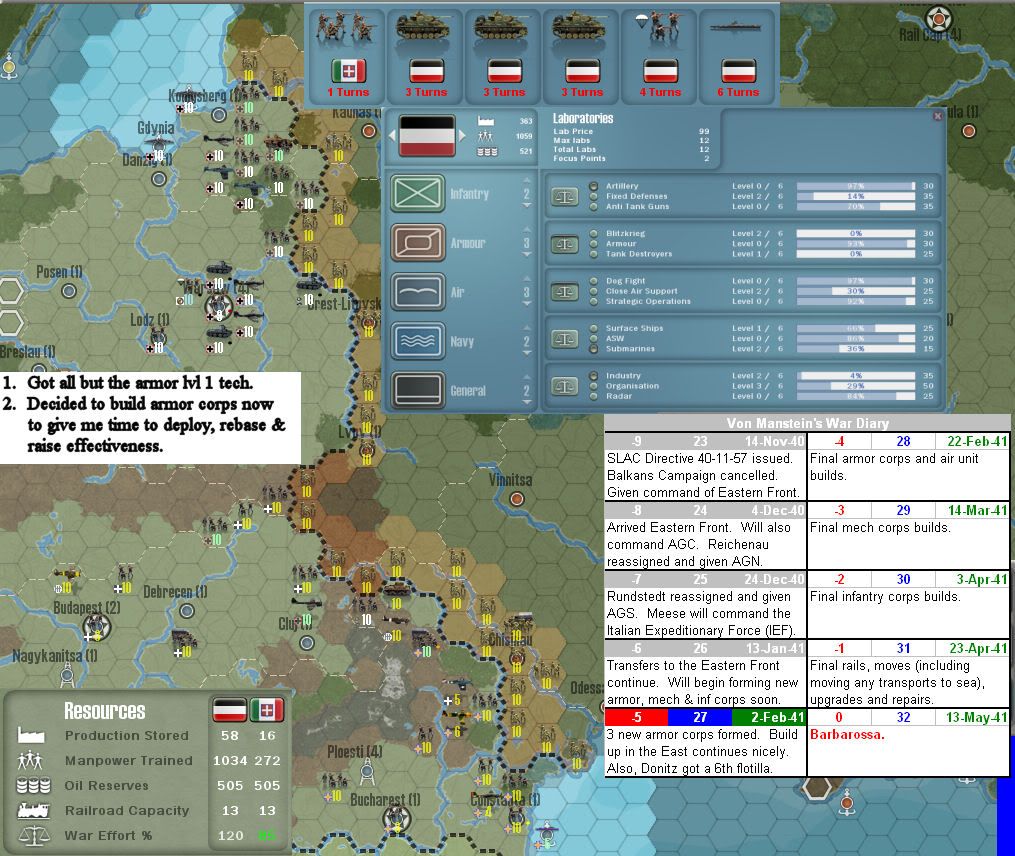Select the submarine unit arriving in 6 Turns
This screenshot has width=1015, height=856.
click(x=738, y=55)
